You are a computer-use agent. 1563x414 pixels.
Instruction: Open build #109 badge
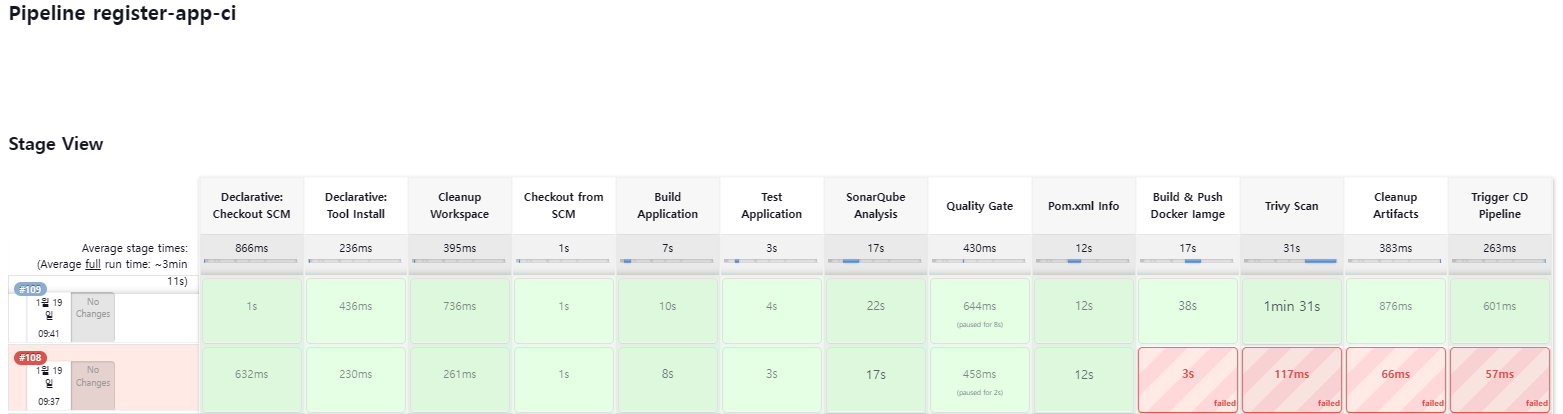(x=30, y=289)
